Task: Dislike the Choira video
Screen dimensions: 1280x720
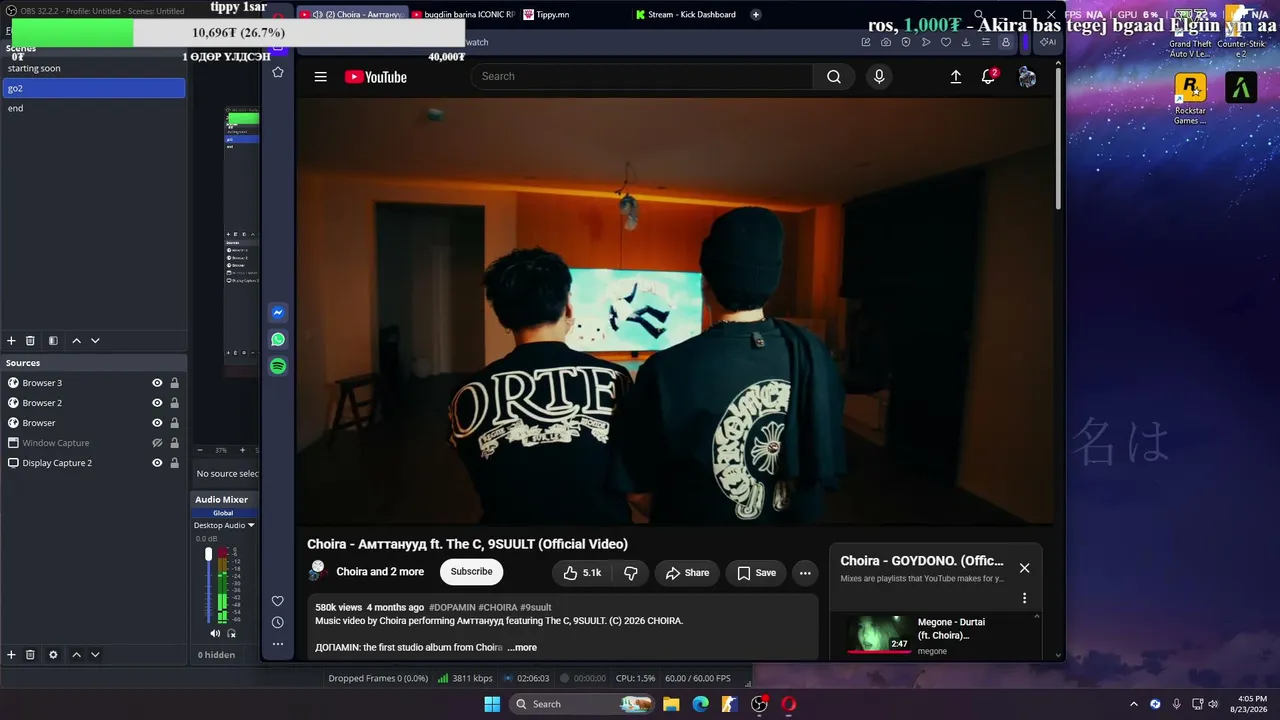Action: pos(631,573)
